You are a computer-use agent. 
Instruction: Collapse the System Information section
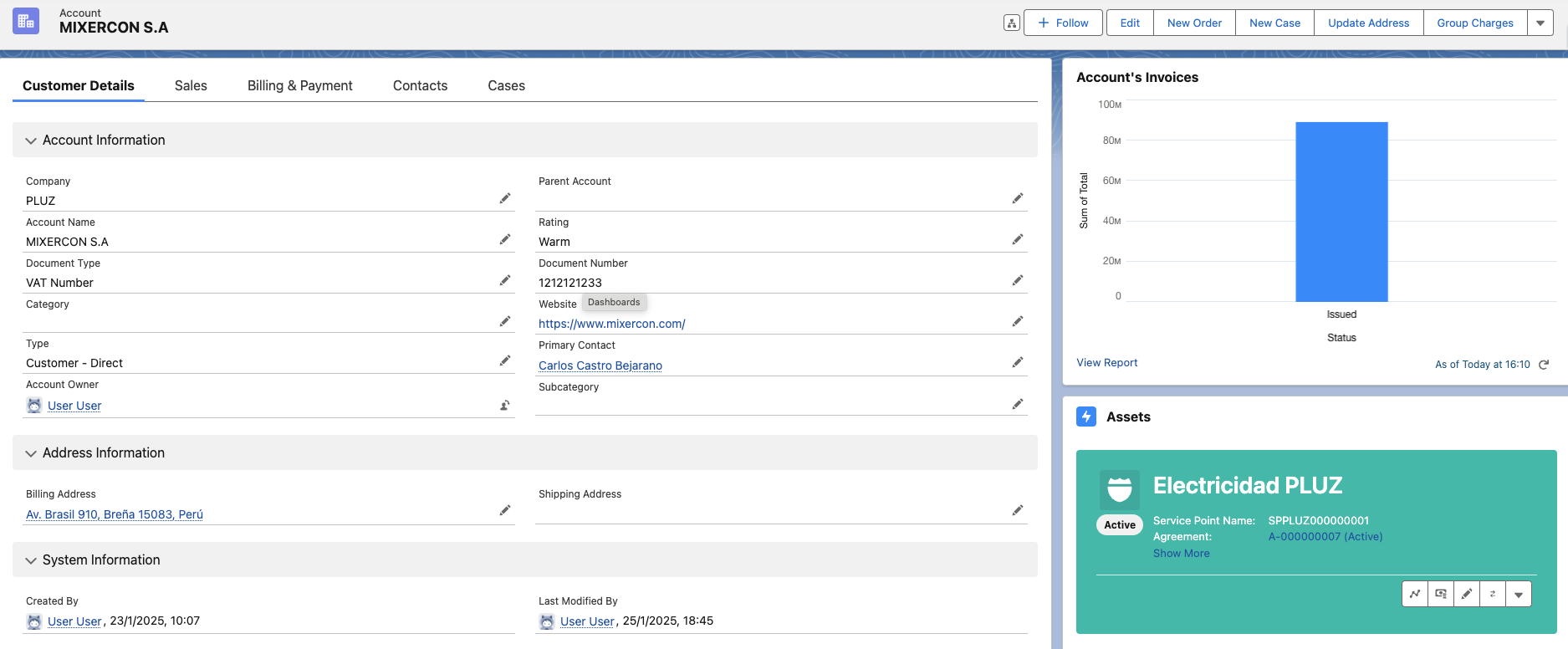pos(31,560)
